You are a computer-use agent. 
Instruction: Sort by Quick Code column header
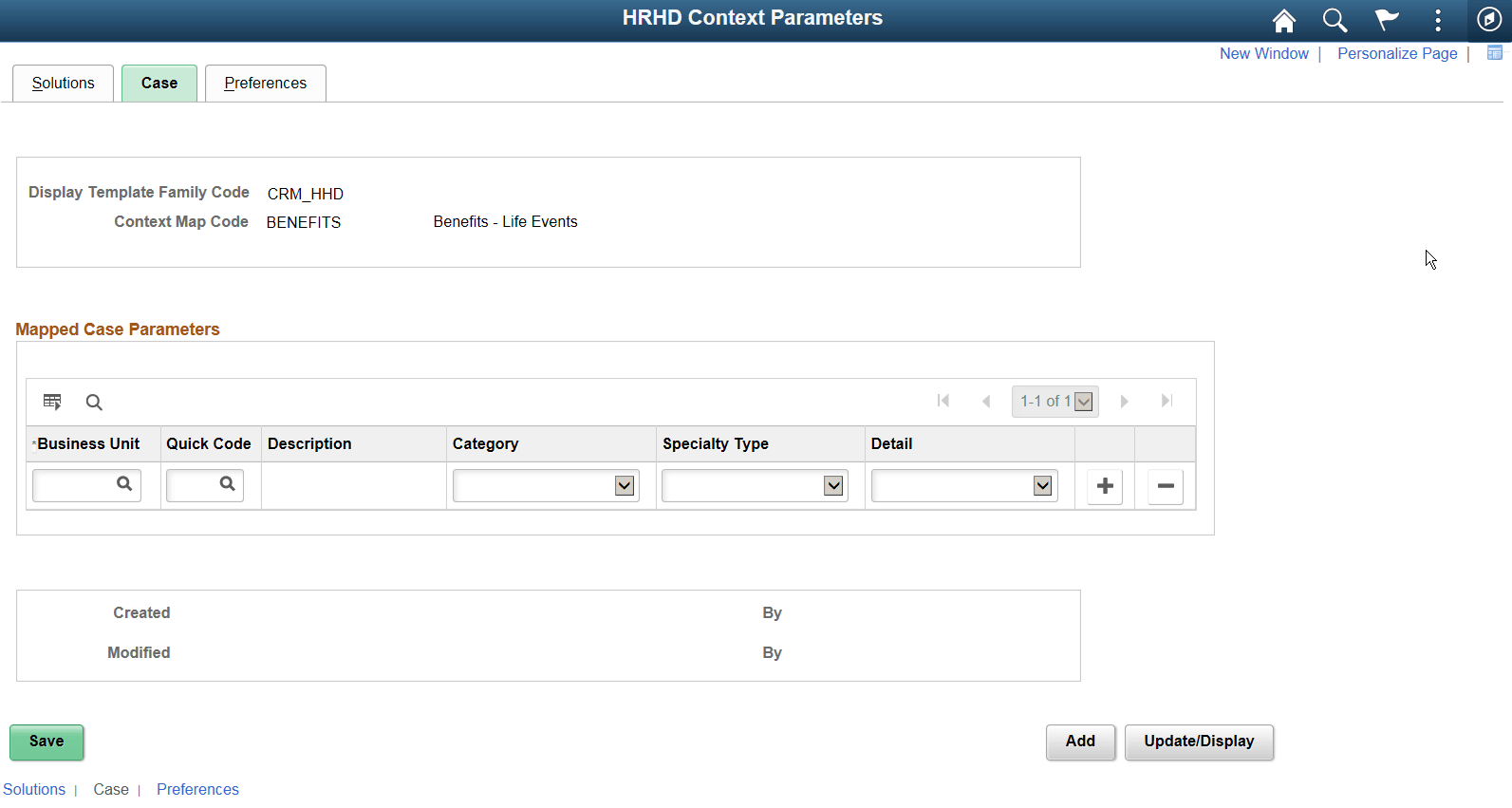click(209, 444)
